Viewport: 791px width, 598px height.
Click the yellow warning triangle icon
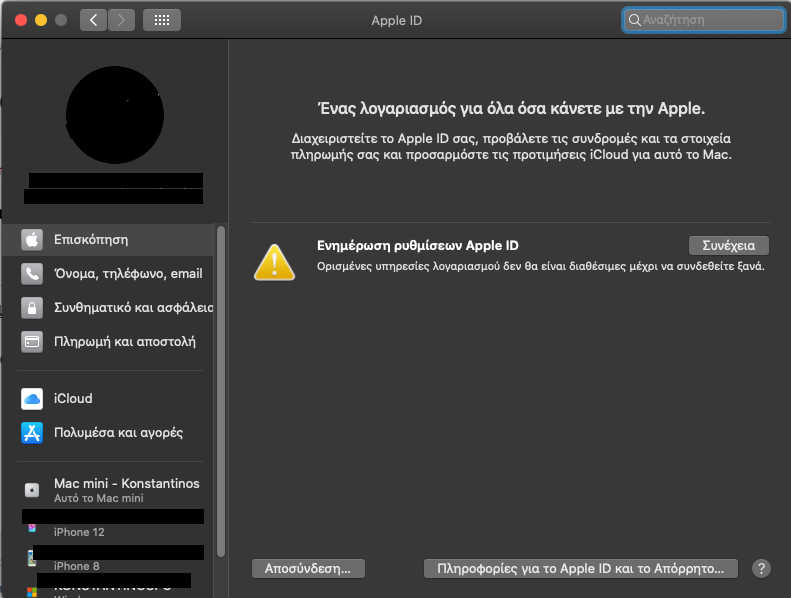tap(274, 262)
